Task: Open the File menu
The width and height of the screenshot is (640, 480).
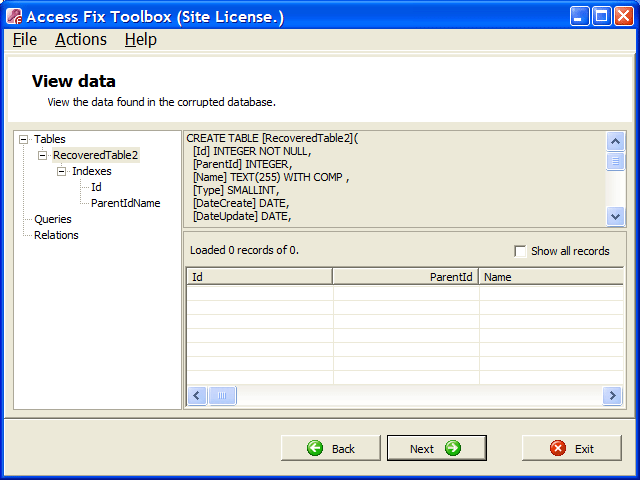Action: [25, 40]
